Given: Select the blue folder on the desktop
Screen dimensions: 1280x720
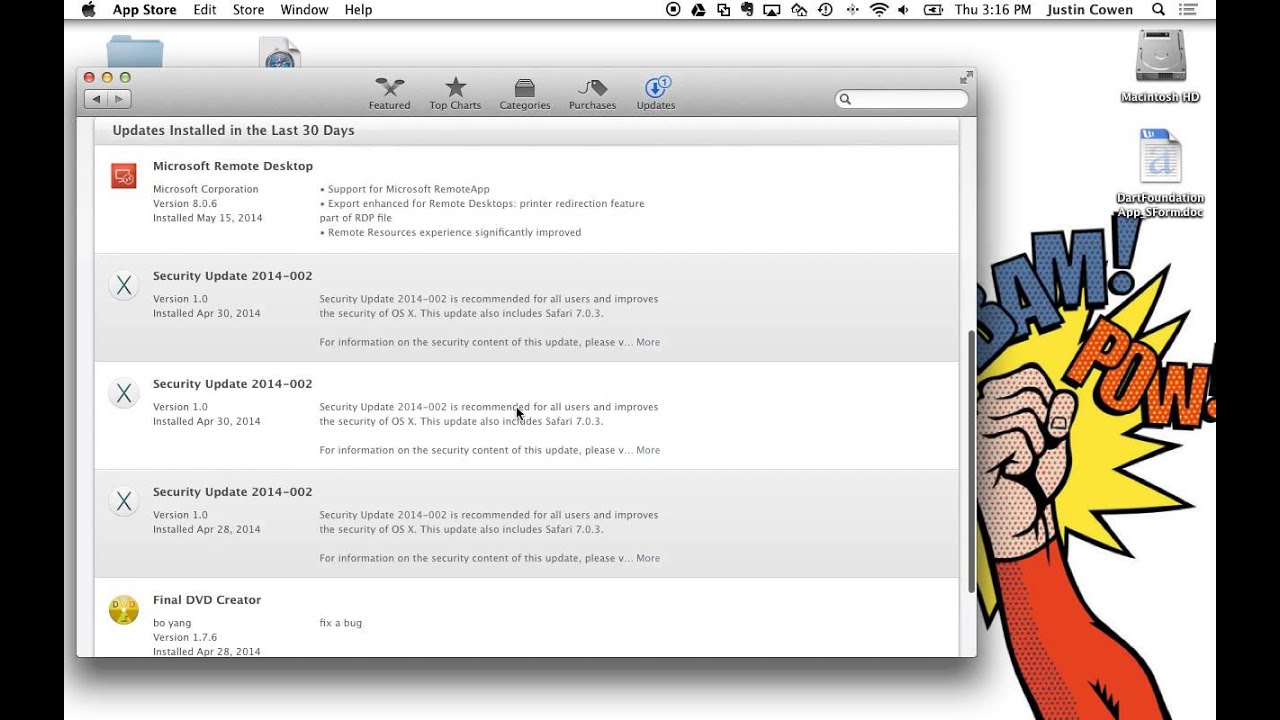Looking at the screenshot, I should tap(135, 52).
